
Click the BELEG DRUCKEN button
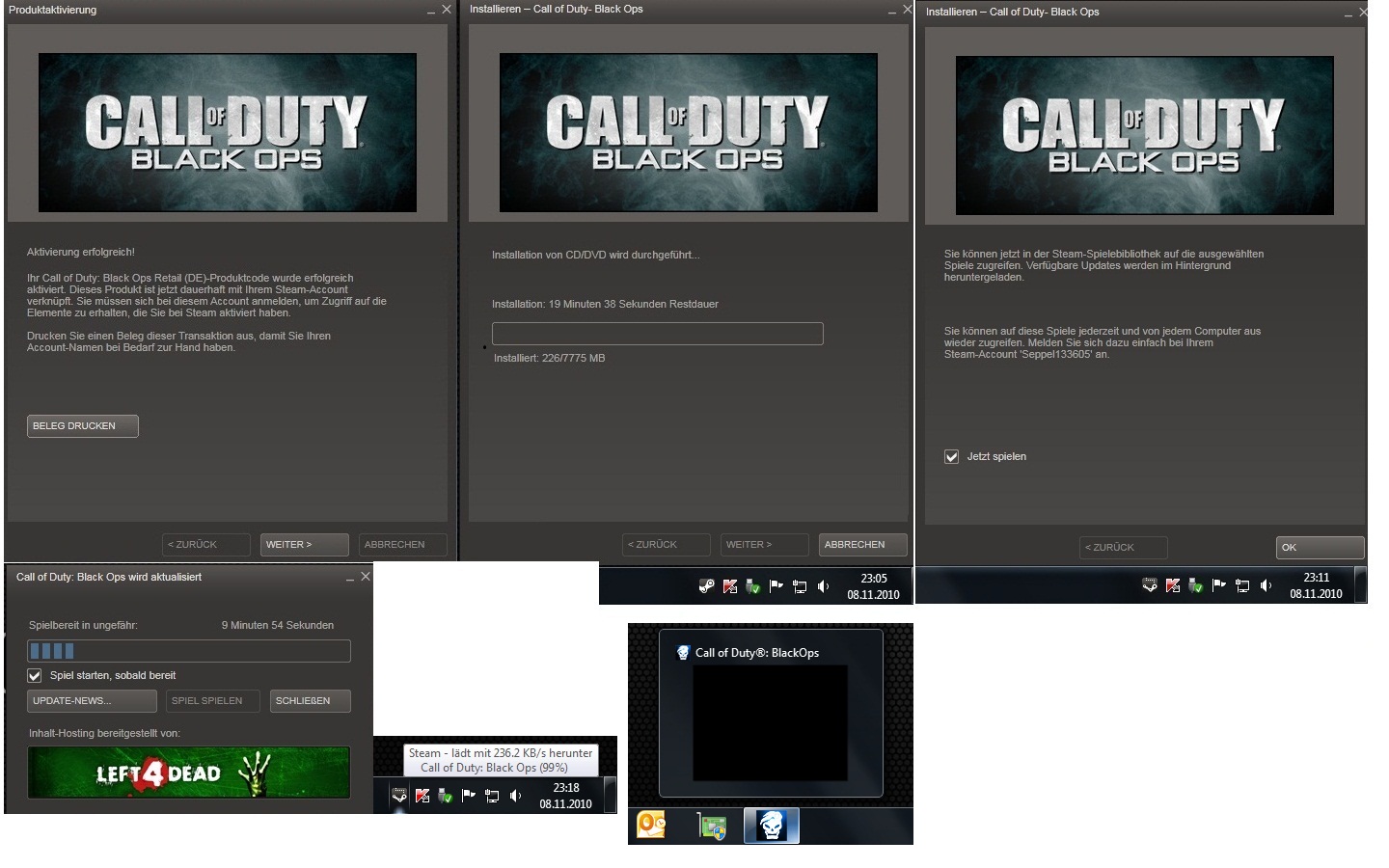click(x=83, y=426)
